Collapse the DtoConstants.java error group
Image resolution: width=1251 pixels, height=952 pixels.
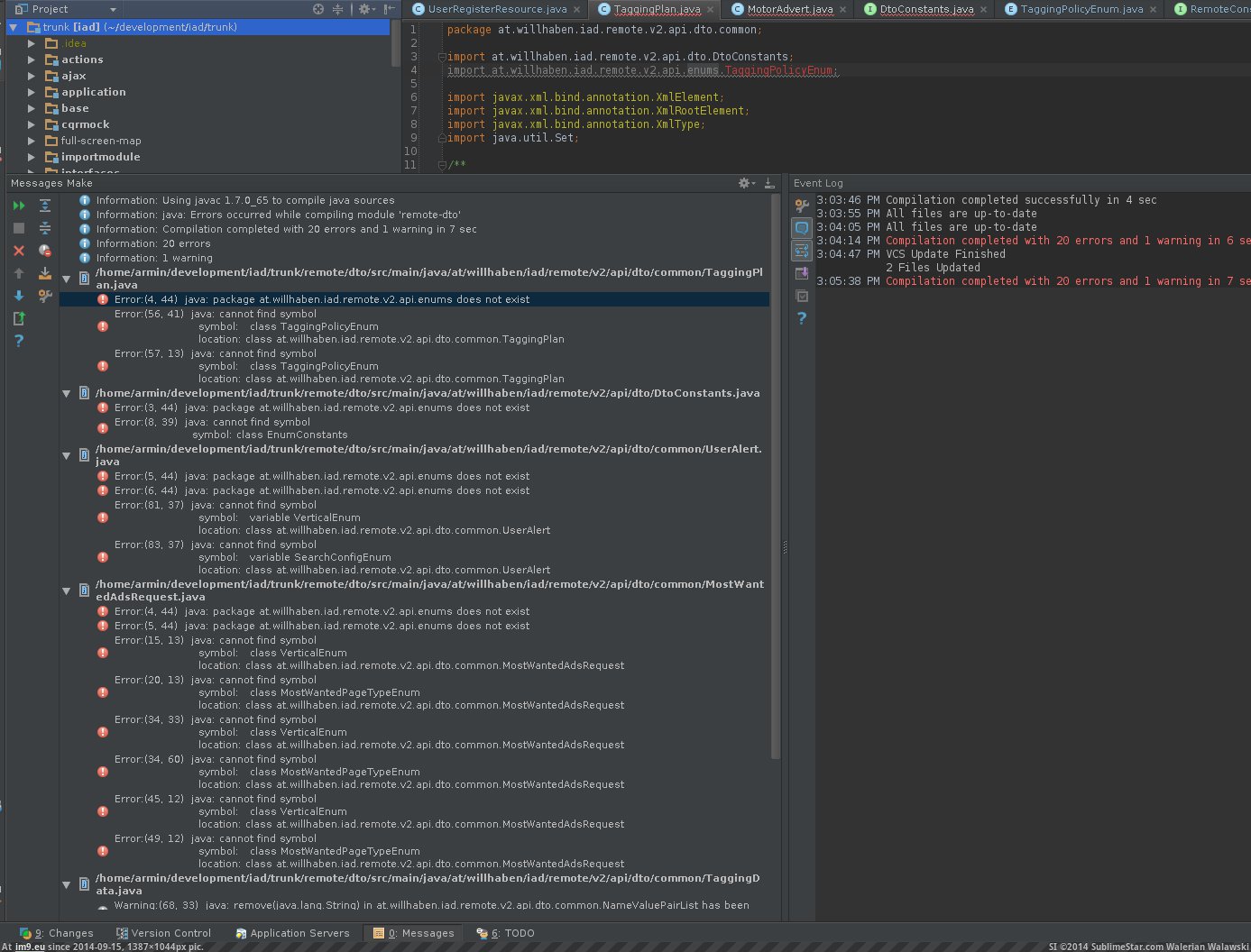(x=67, y=394)
